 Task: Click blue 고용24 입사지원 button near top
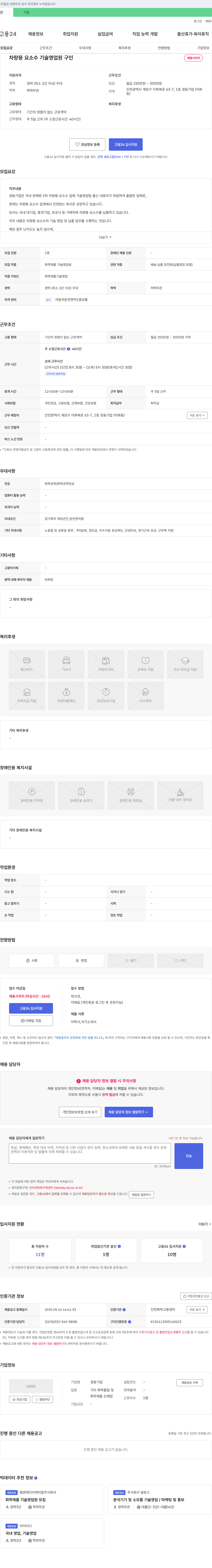coord(125,144)
